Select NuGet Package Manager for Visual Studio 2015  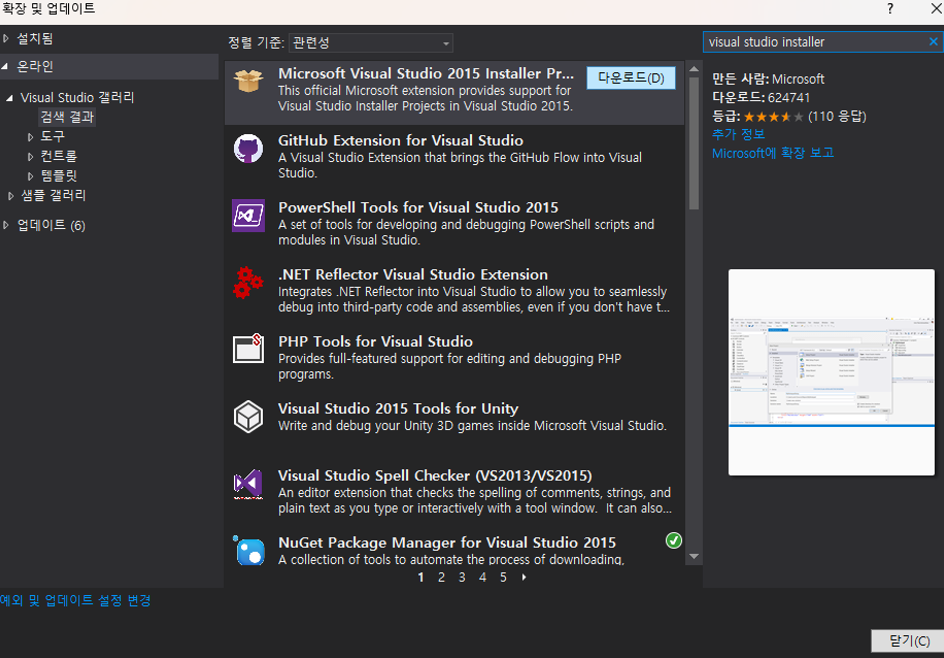pos(447,542)
